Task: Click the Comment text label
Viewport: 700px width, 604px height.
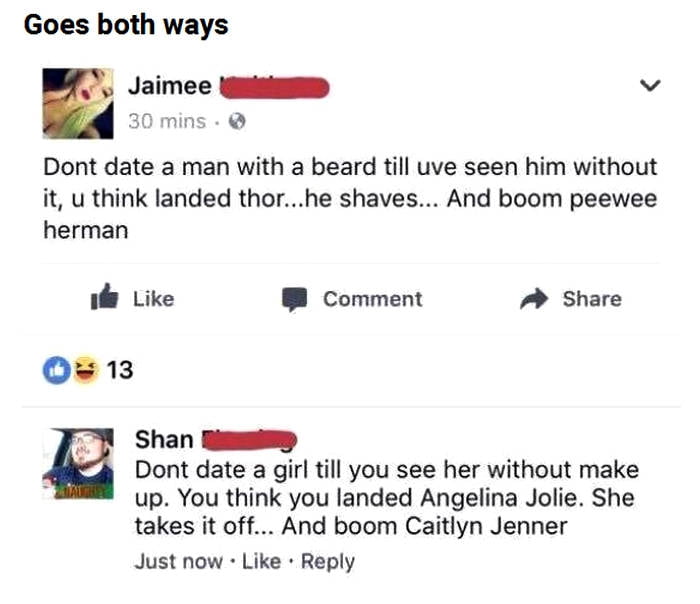Action: (x=373, y=299)
